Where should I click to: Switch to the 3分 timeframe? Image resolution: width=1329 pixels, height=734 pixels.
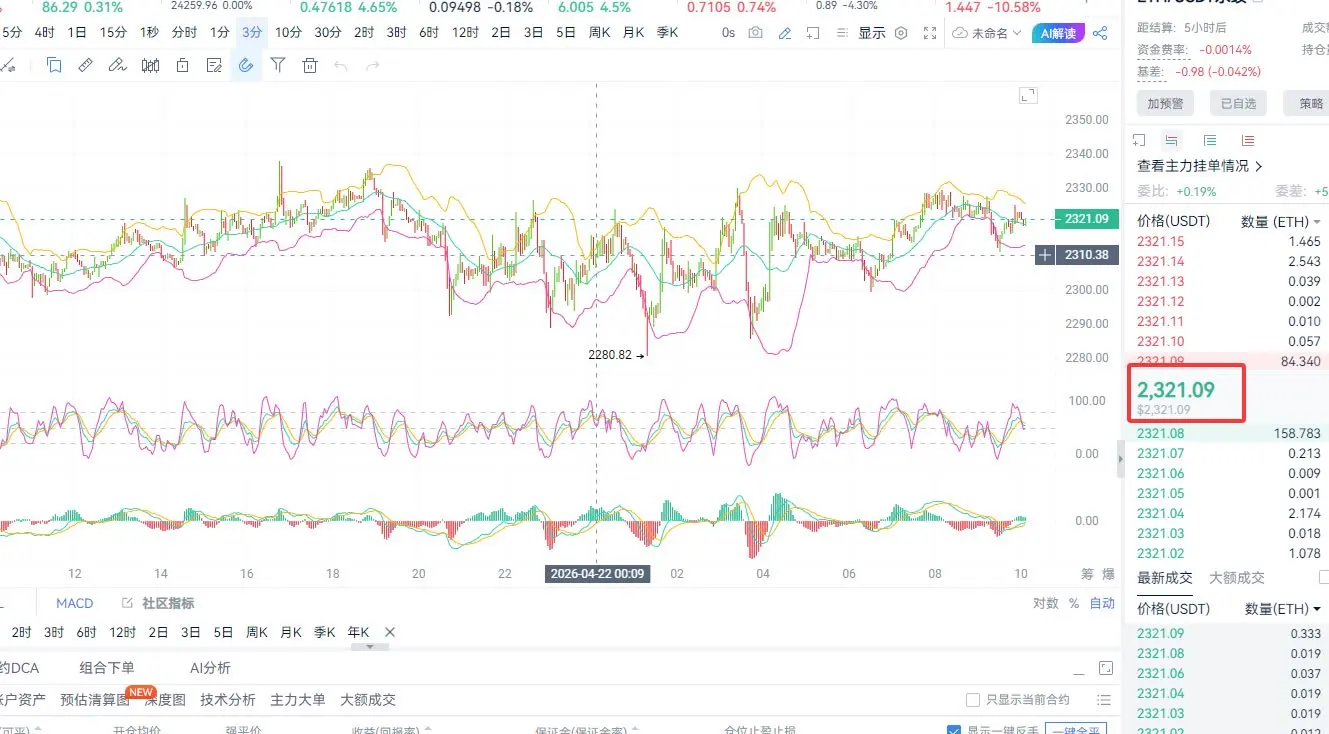click(x=252, y=32)
